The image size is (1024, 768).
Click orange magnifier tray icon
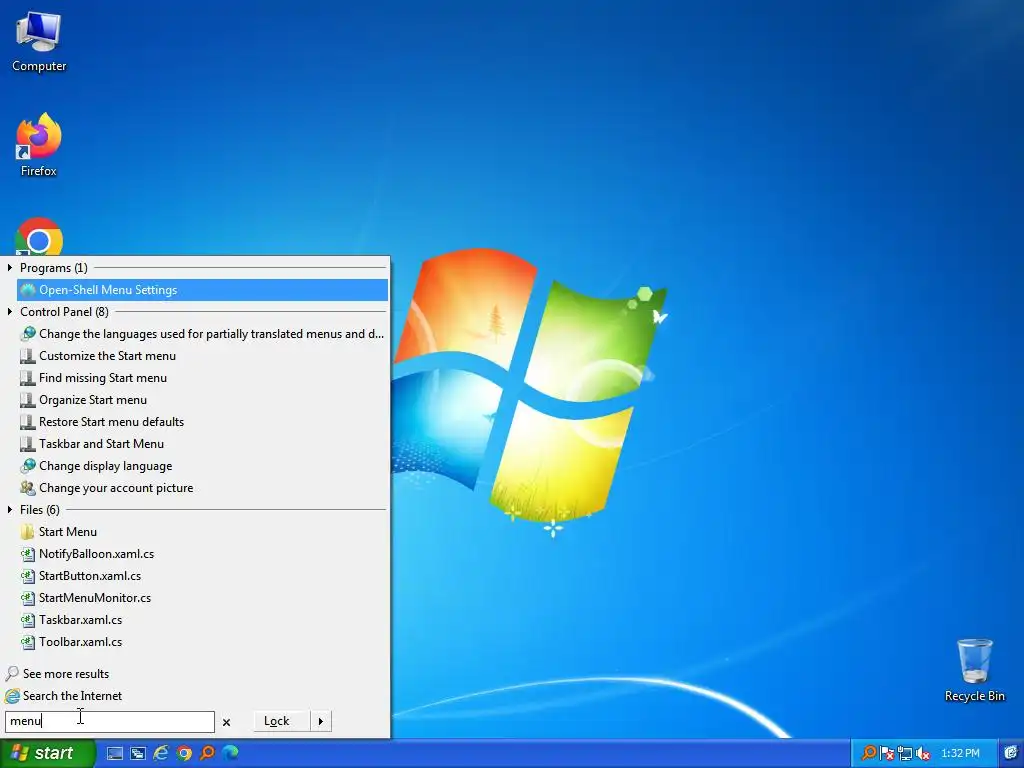[x=869, y=754]
